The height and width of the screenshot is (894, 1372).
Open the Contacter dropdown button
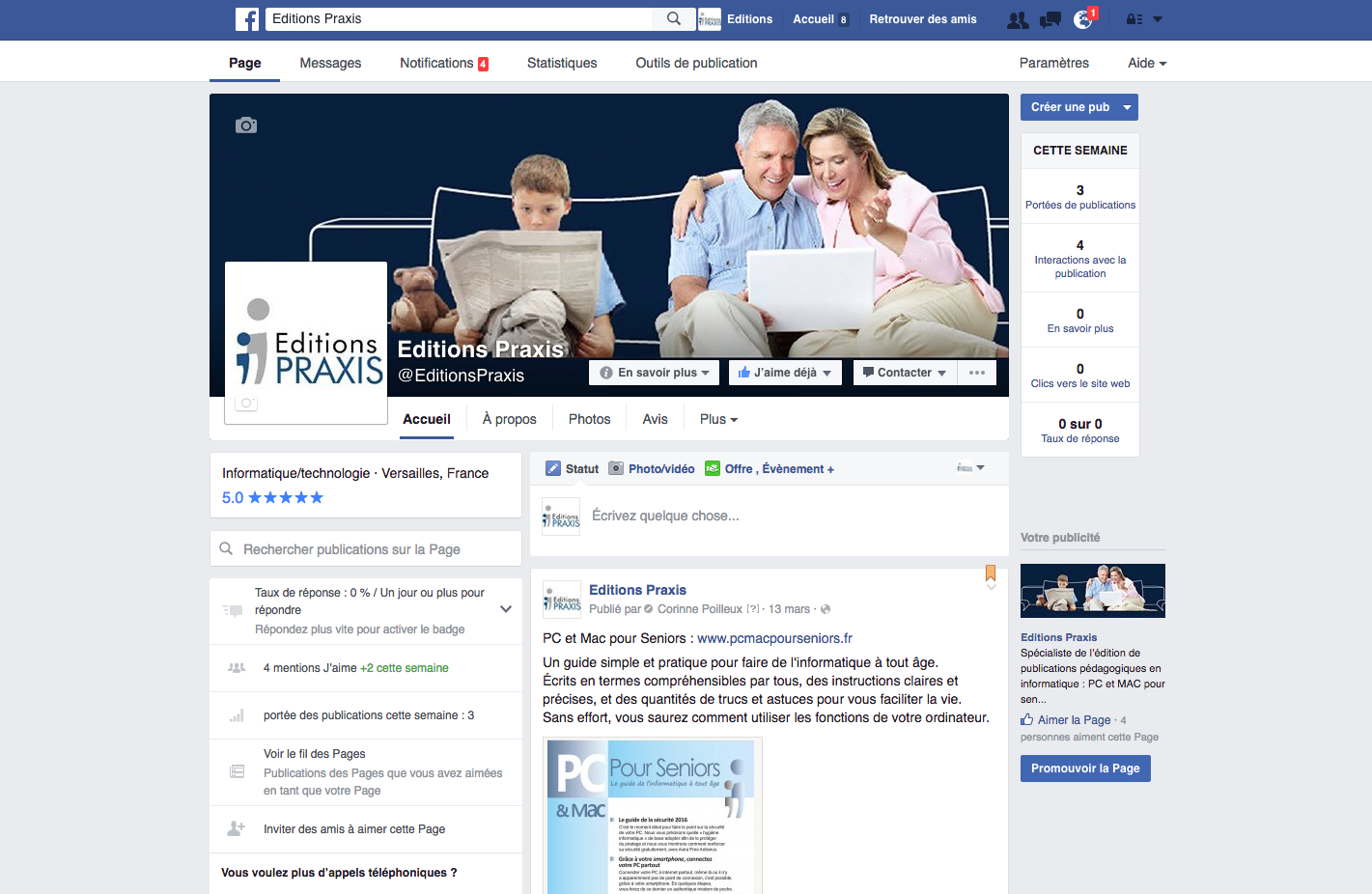point(905,373)
